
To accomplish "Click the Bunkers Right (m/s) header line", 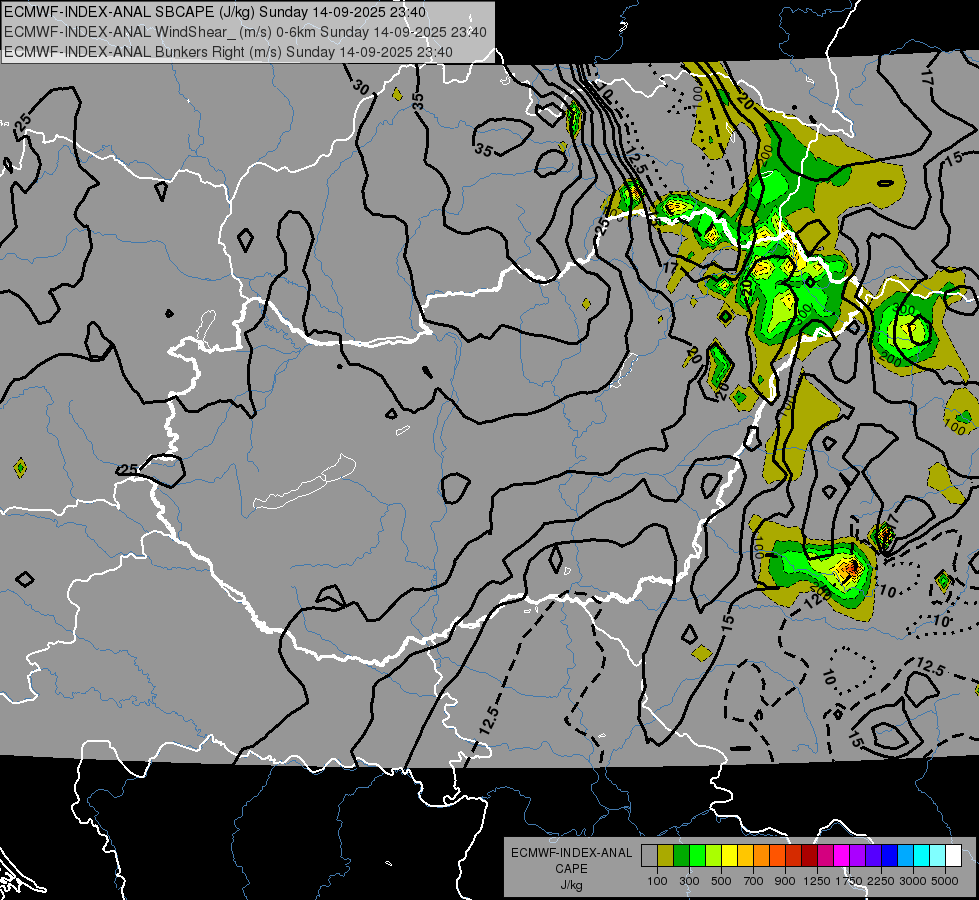I will click(x=228, y=52).
